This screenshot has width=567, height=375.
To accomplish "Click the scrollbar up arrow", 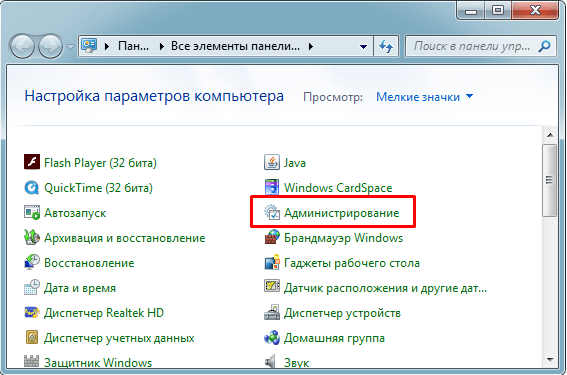I will [550, 136].
